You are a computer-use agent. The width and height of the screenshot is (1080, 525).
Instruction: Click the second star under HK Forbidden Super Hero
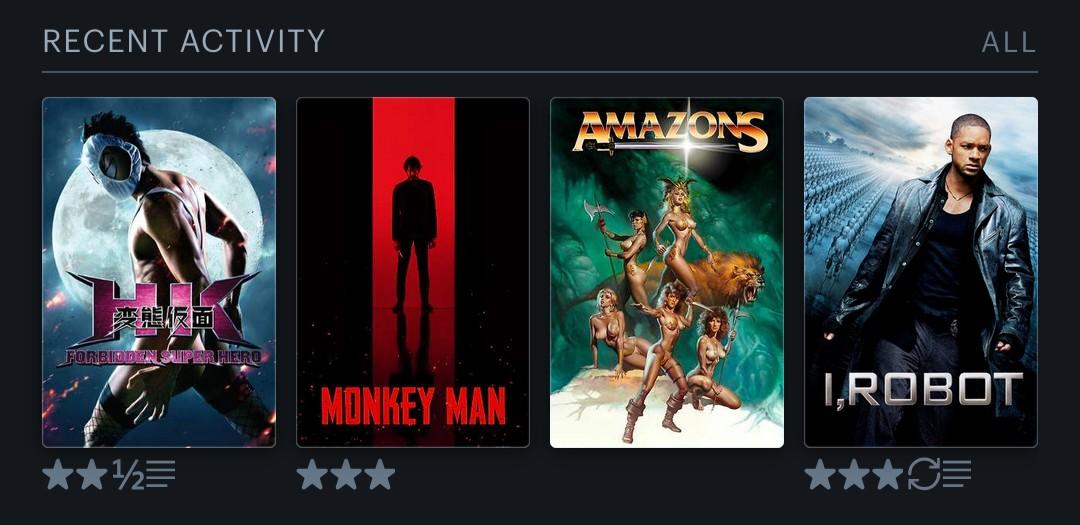point(92,475)
